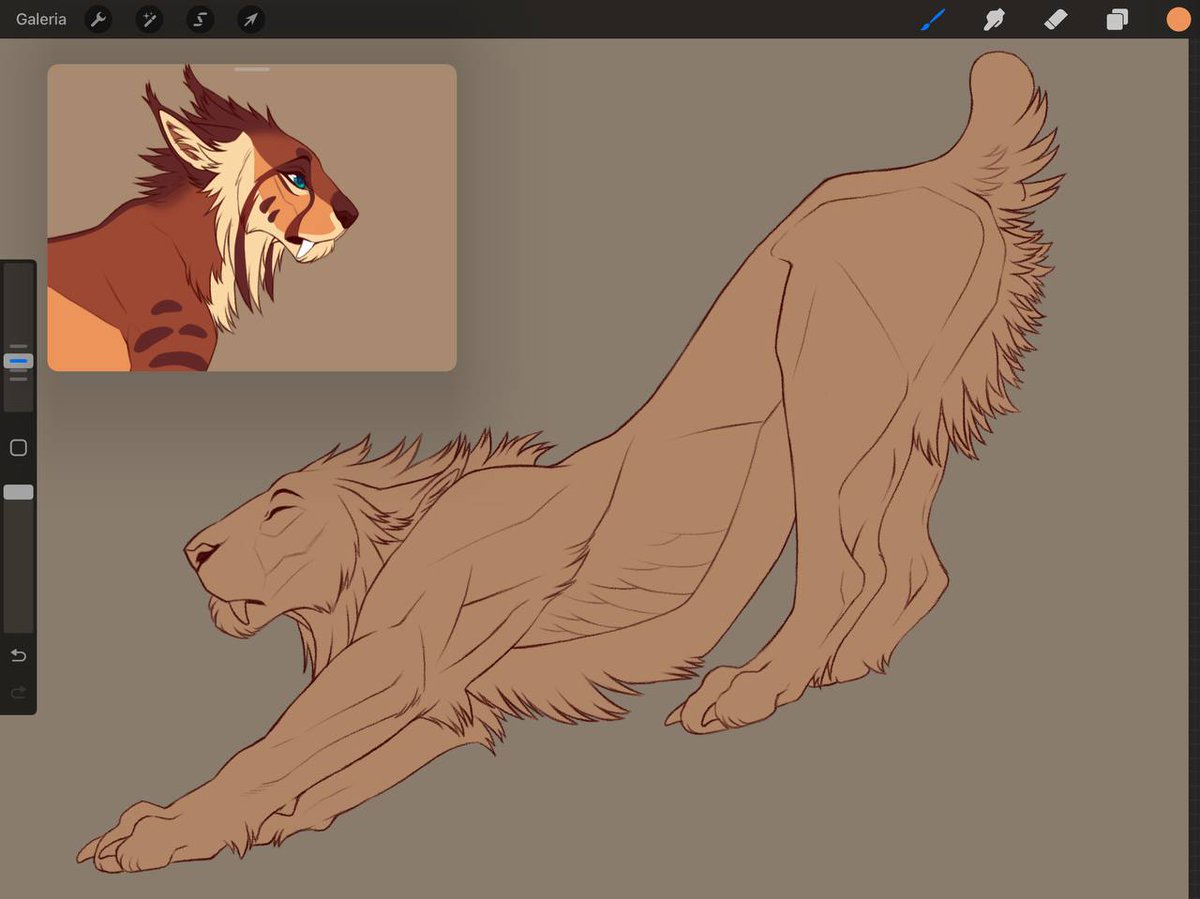Tap the square modifier button in sidebar
Screen dimensions: 1200x899
pyautogui.click(x=18, y=448)
